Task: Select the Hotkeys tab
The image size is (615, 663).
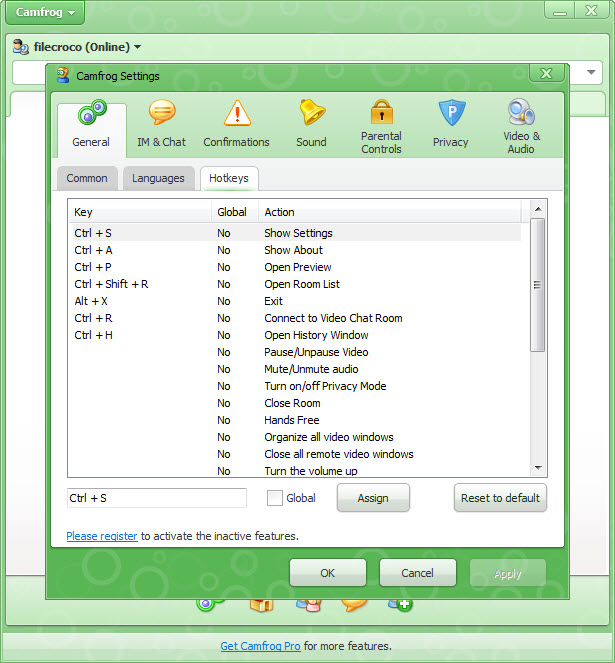Action: 229,178
